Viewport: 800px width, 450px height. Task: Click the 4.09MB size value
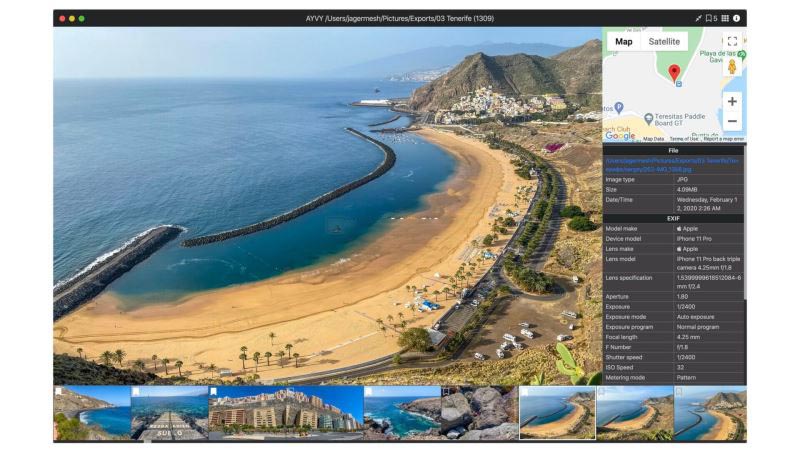687,190
